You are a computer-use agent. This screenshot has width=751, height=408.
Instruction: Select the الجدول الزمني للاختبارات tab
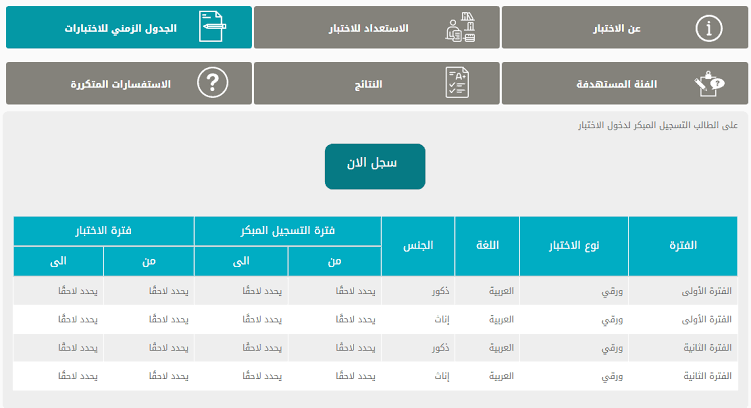(x=129, y=27)
